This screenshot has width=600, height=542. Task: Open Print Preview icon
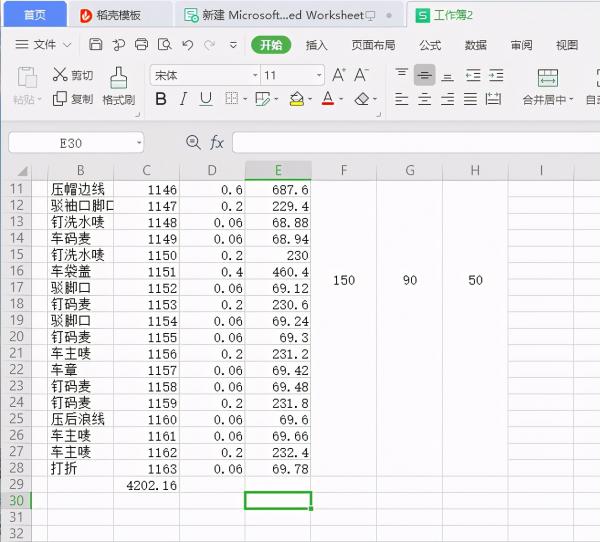[x=165, y=45]
